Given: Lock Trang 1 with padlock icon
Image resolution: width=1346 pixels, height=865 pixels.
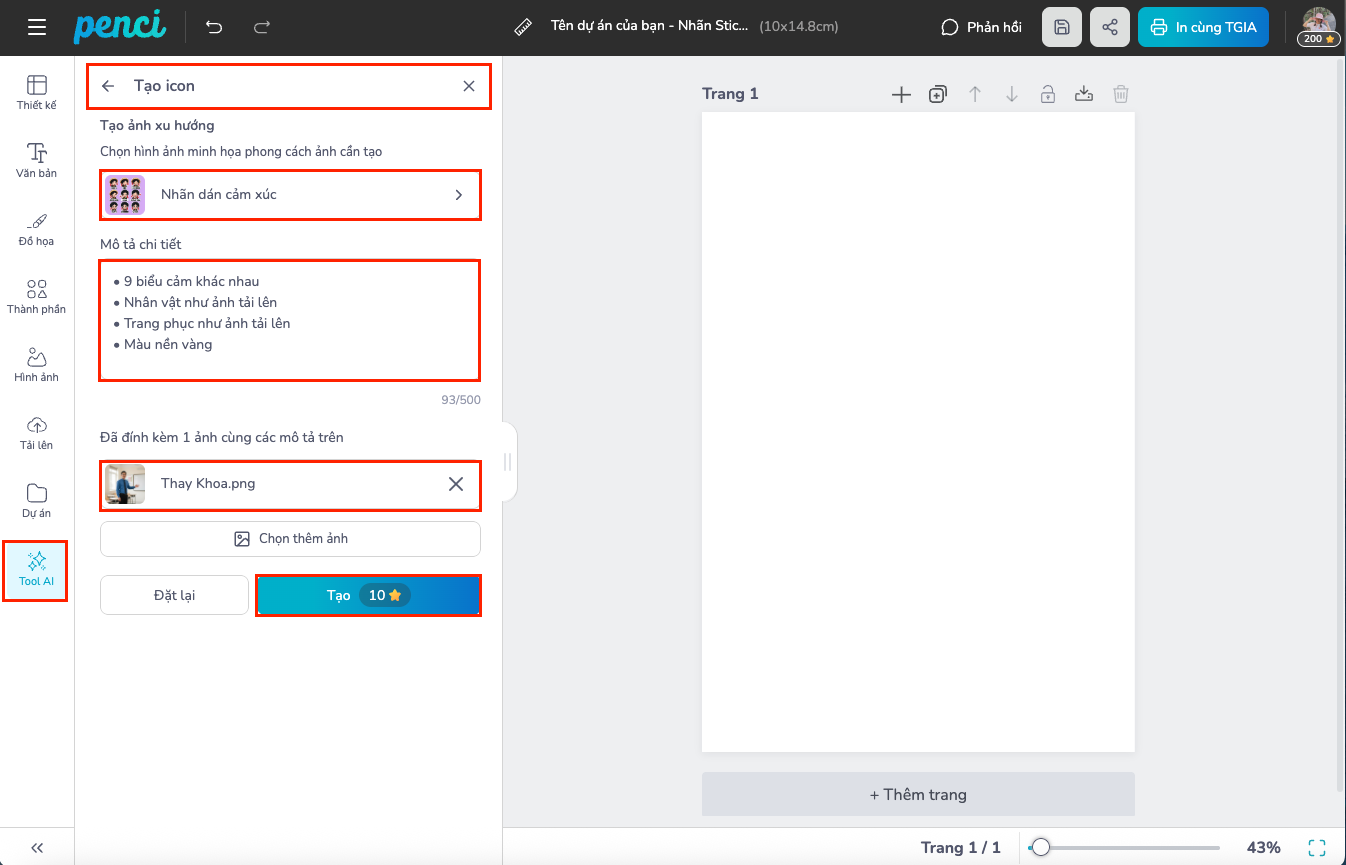Looking at the screenshot, I should [1047, 95].
